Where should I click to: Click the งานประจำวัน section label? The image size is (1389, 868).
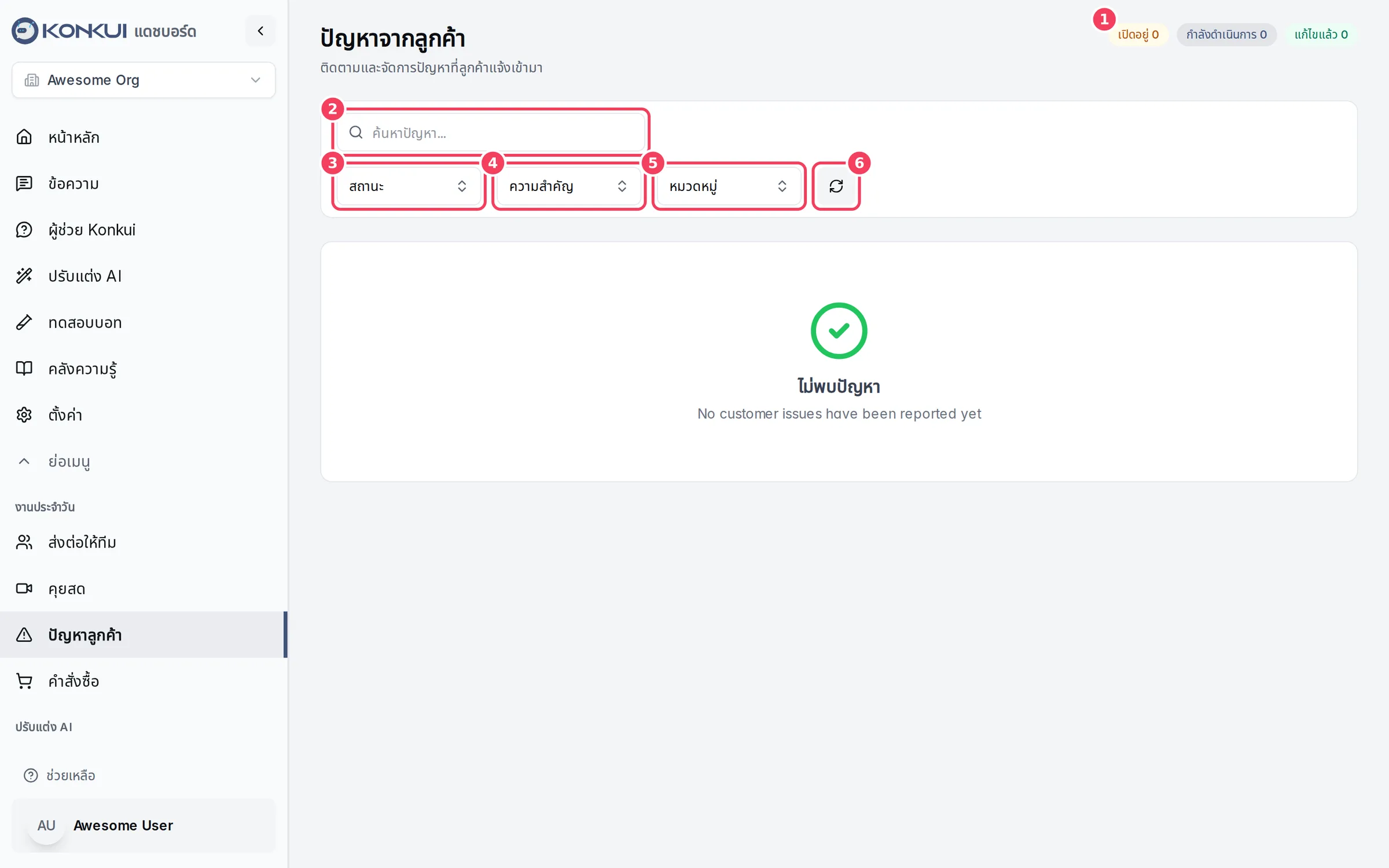(45, 507)
